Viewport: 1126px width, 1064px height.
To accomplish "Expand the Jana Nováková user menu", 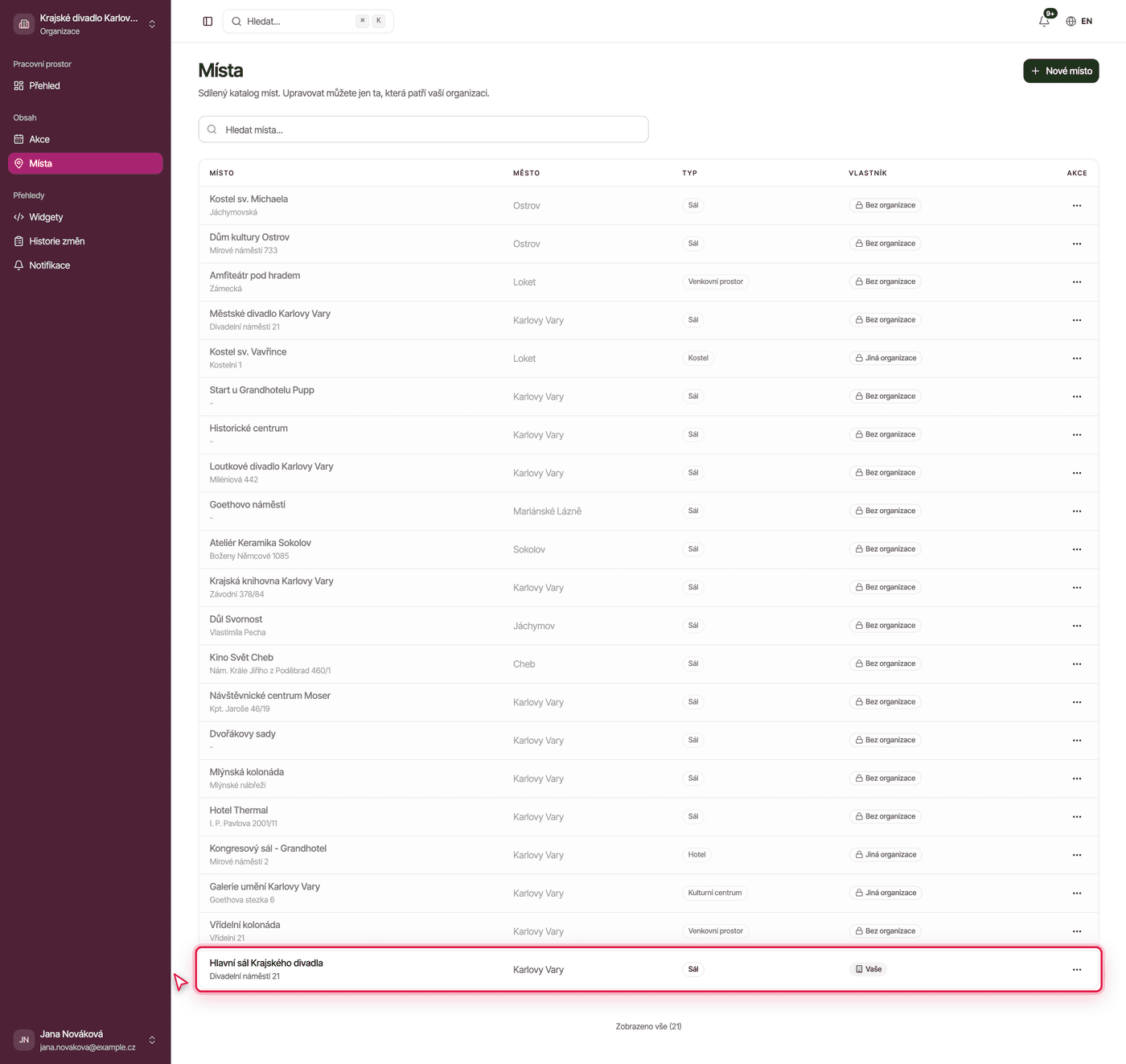I will pyautogui.click(x=85, y=1040).
